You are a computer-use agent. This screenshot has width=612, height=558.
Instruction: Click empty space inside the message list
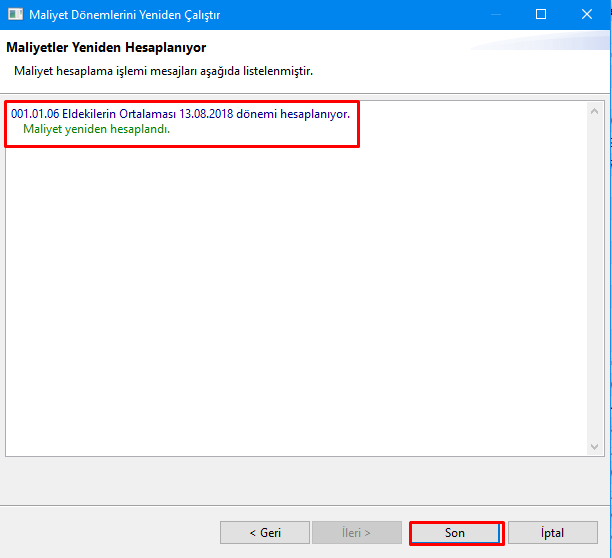tap(300, 300)
